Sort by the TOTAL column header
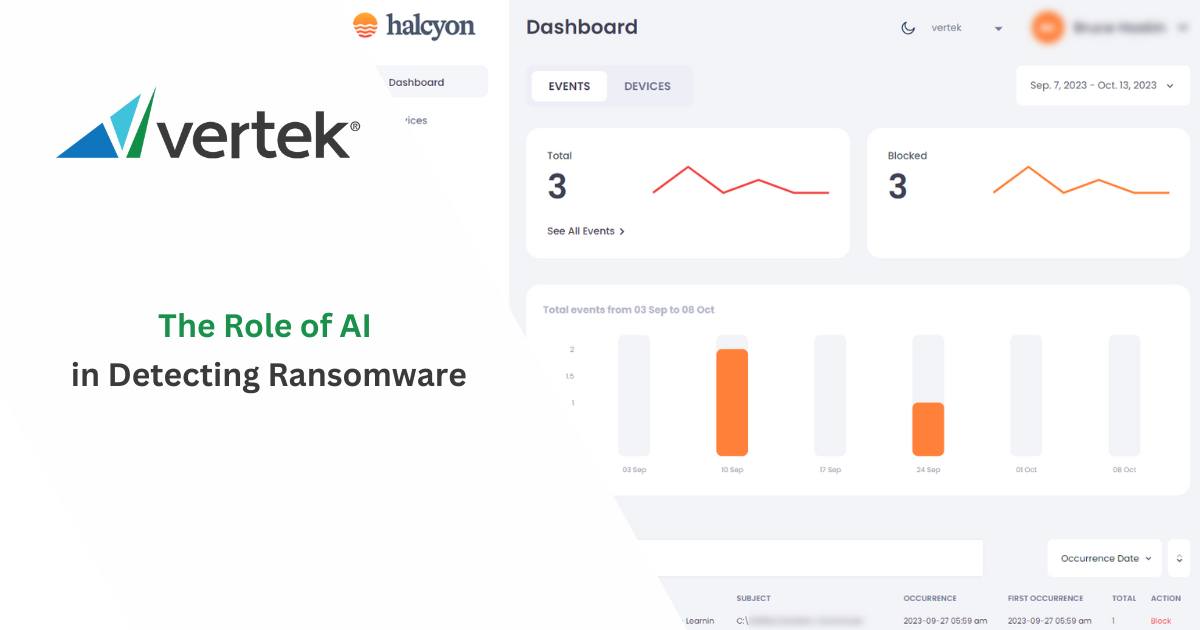The image size is (1200, 630). pos(1124,598)
